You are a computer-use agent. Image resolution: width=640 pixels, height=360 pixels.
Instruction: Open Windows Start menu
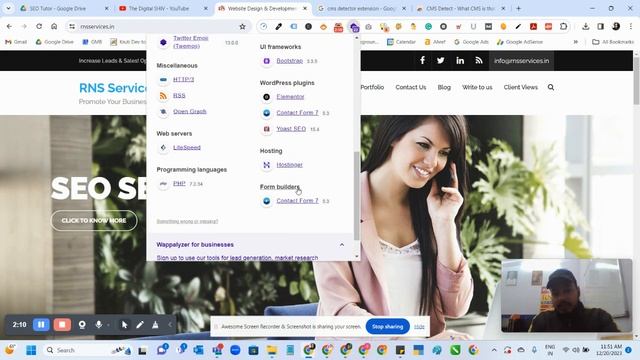tap(31, 350)
